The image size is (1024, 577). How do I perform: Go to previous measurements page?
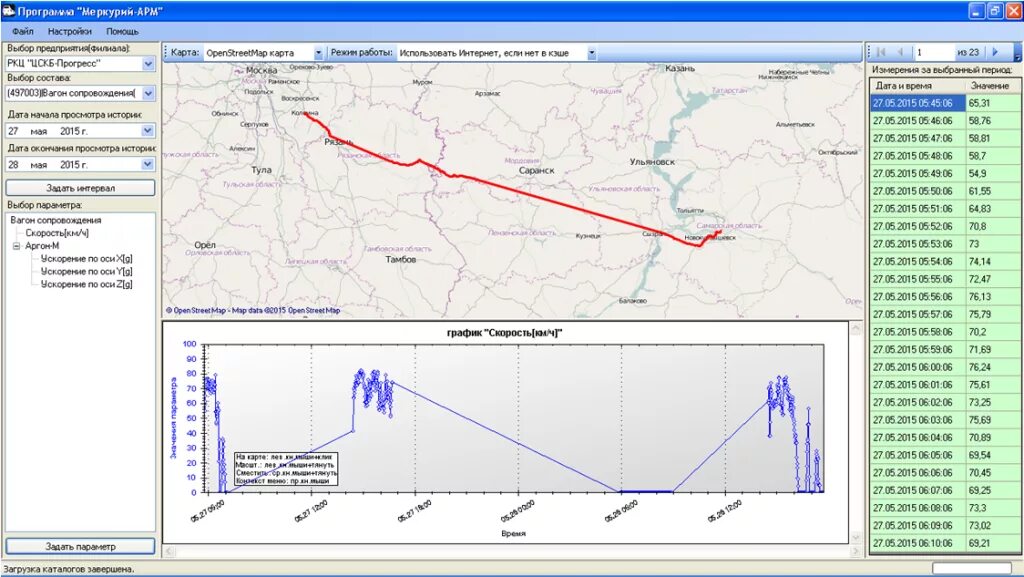tap(900, 52)
